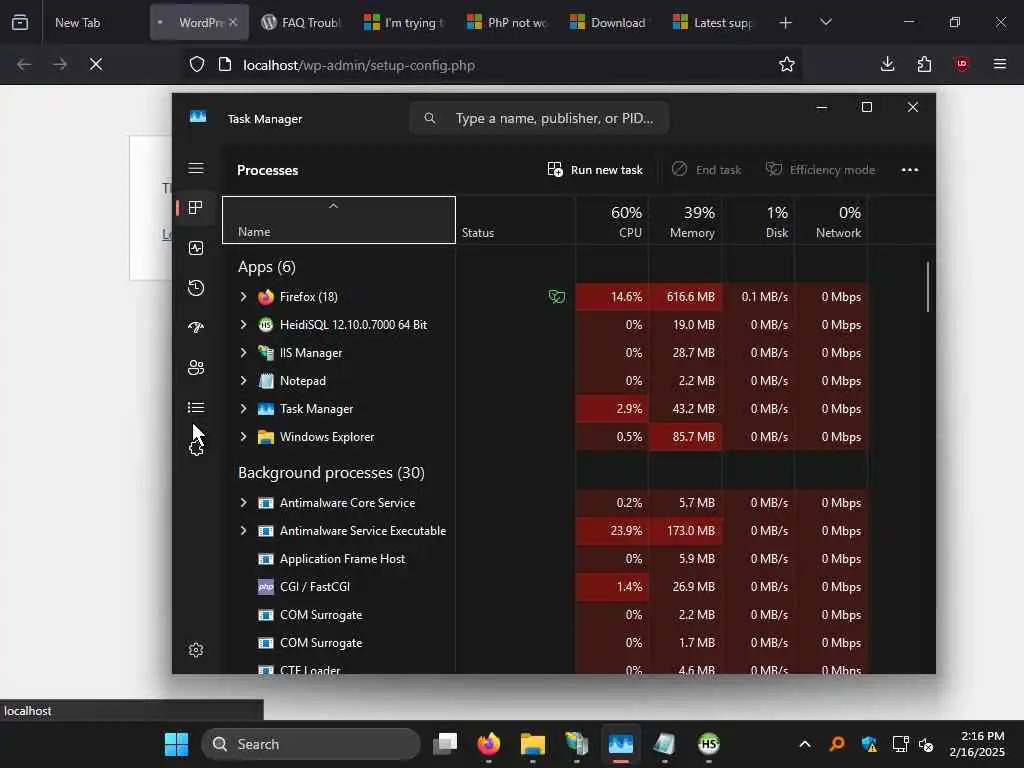
Task: Expand Antimalware Service Executable row
Action: (244, 531)
